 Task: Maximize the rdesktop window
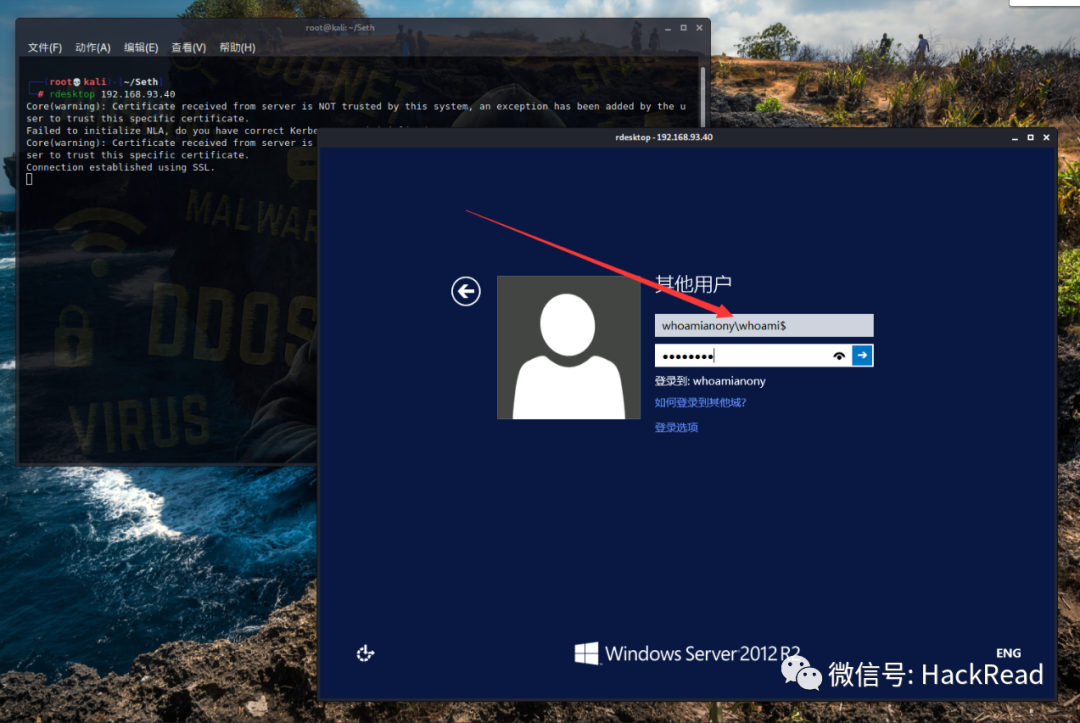(1030, 138)
